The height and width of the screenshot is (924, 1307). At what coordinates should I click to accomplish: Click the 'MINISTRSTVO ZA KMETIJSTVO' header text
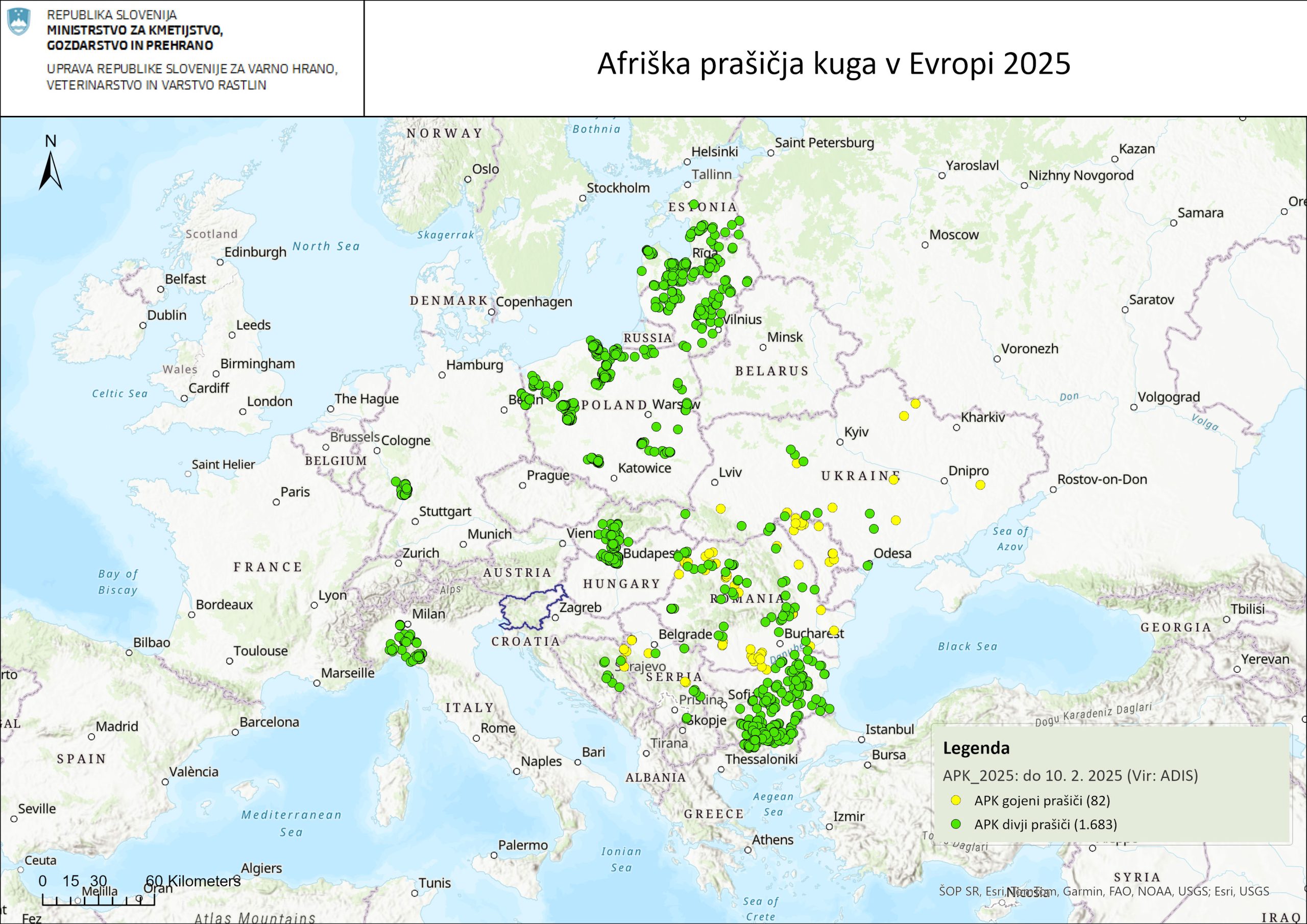tap(135, 30)
